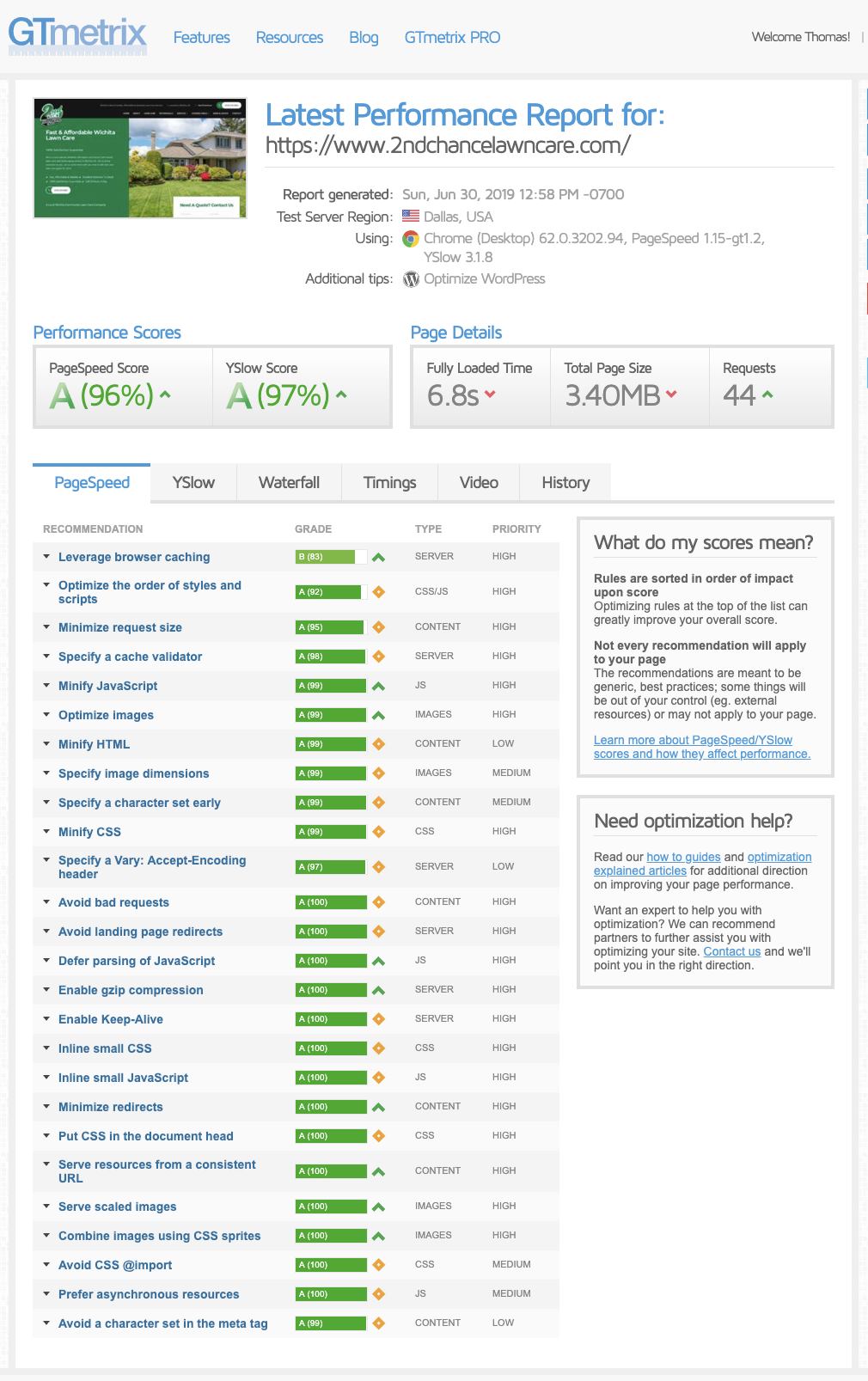Click the red down arrow beside Fully Loaded Time
Viewport: 868px width, 1381px height.
(490, 394)
